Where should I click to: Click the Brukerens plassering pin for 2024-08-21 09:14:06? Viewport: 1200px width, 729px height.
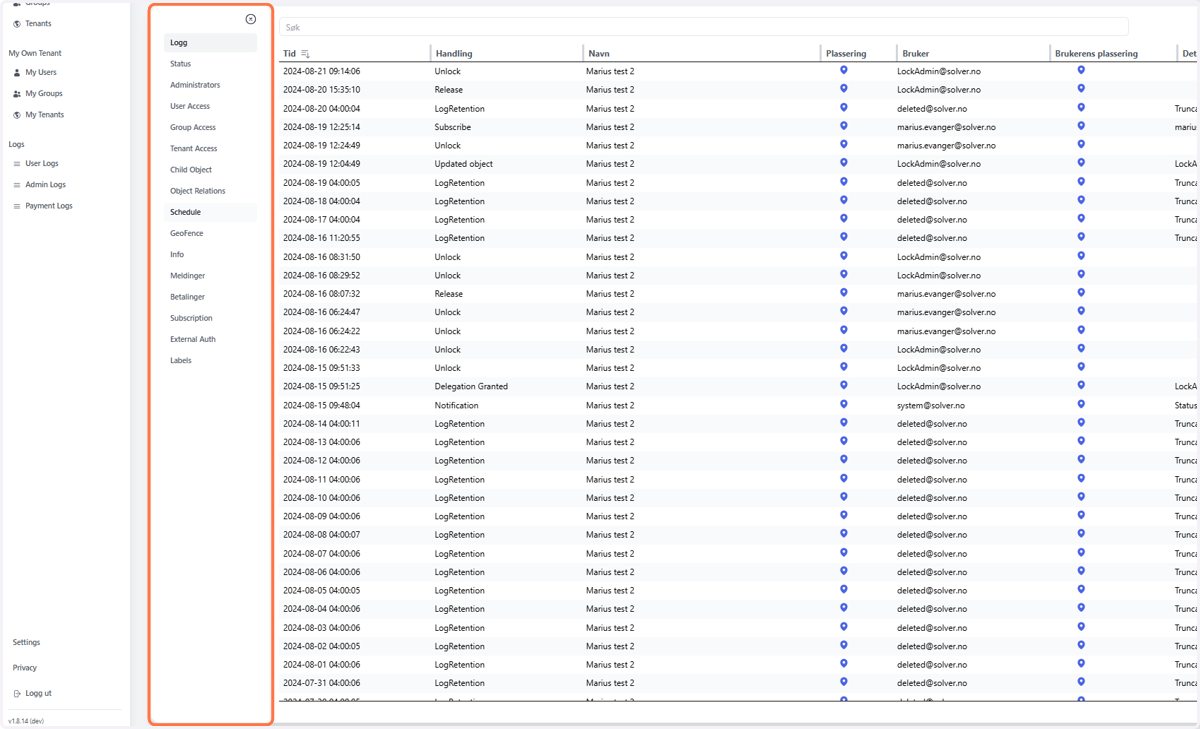(x=1081, y=71)
